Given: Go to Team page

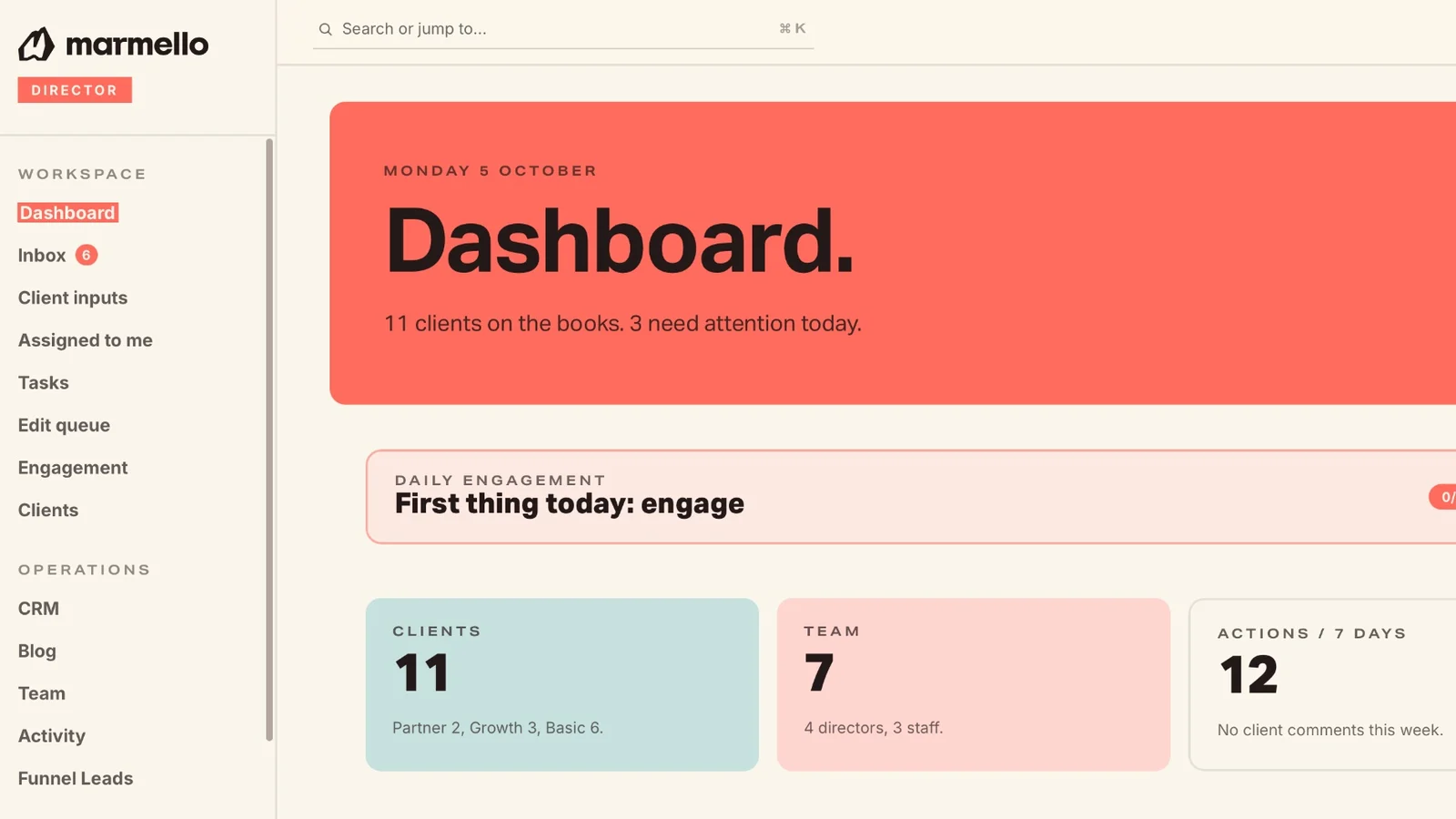Looking at the screenshot, I should point(42,693).
